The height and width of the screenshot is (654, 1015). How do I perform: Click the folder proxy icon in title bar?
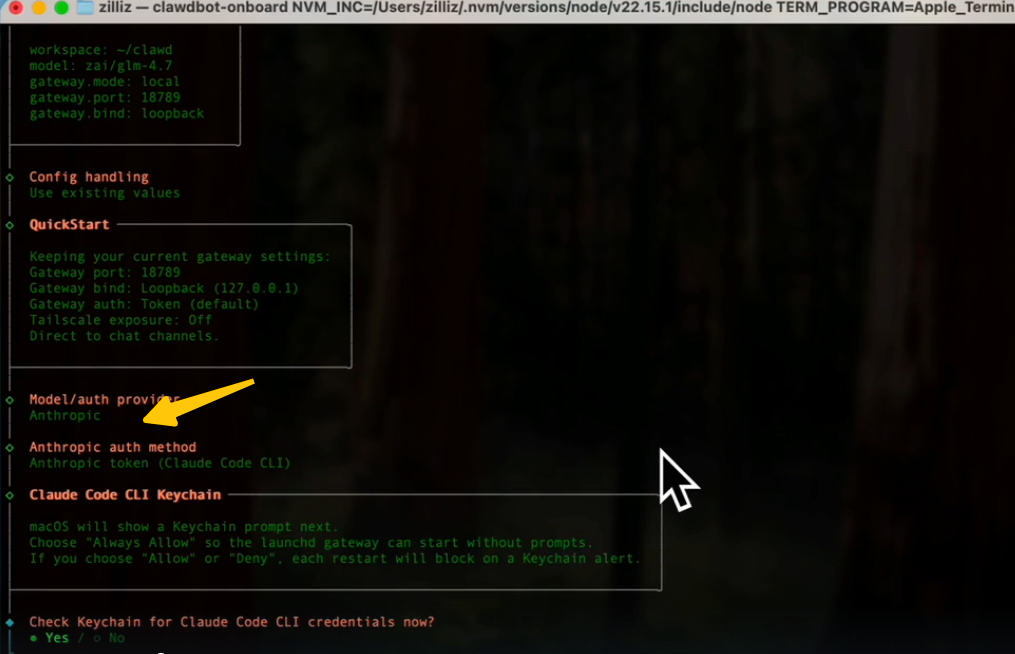point(86,8)
